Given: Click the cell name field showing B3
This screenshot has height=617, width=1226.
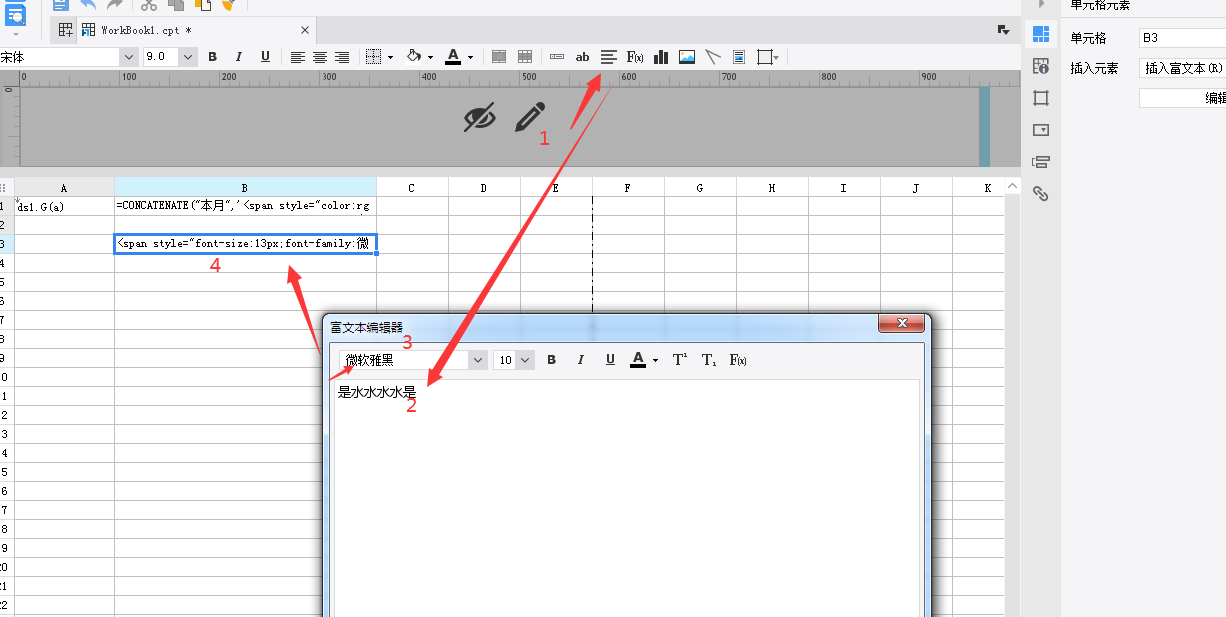Looking at the screenshot, I should tap(1182, 38).
